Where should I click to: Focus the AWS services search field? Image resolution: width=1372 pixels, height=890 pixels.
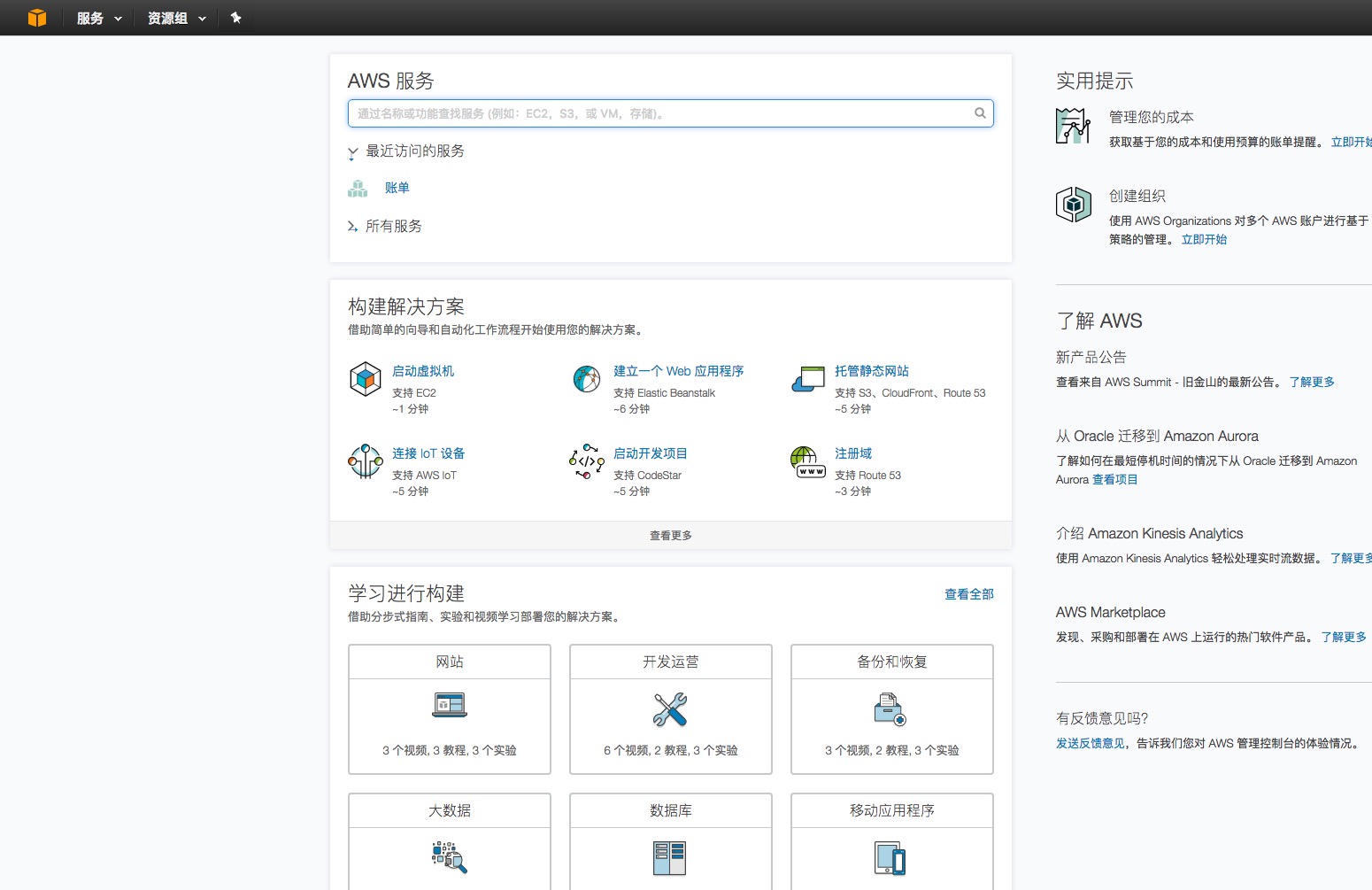pyautogui.click(x=671, y=113)
